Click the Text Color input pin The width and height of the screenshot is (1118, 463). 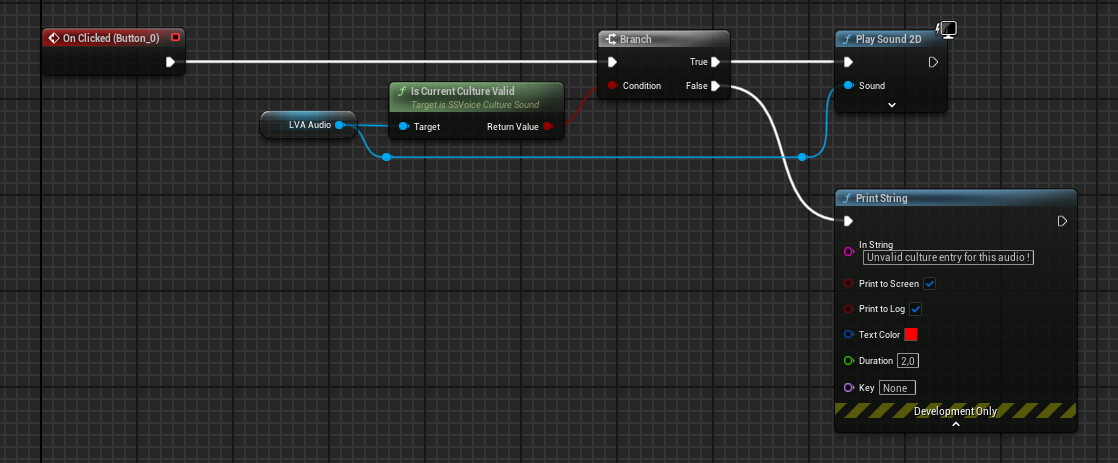tap(848, 334)
